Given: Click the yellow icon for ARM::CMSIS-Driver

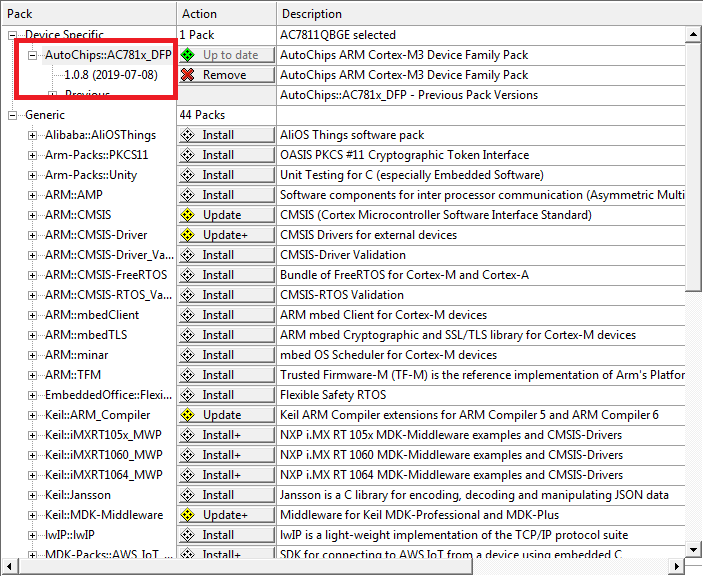Looking at the screenshot, I should (x=187, y=235).
